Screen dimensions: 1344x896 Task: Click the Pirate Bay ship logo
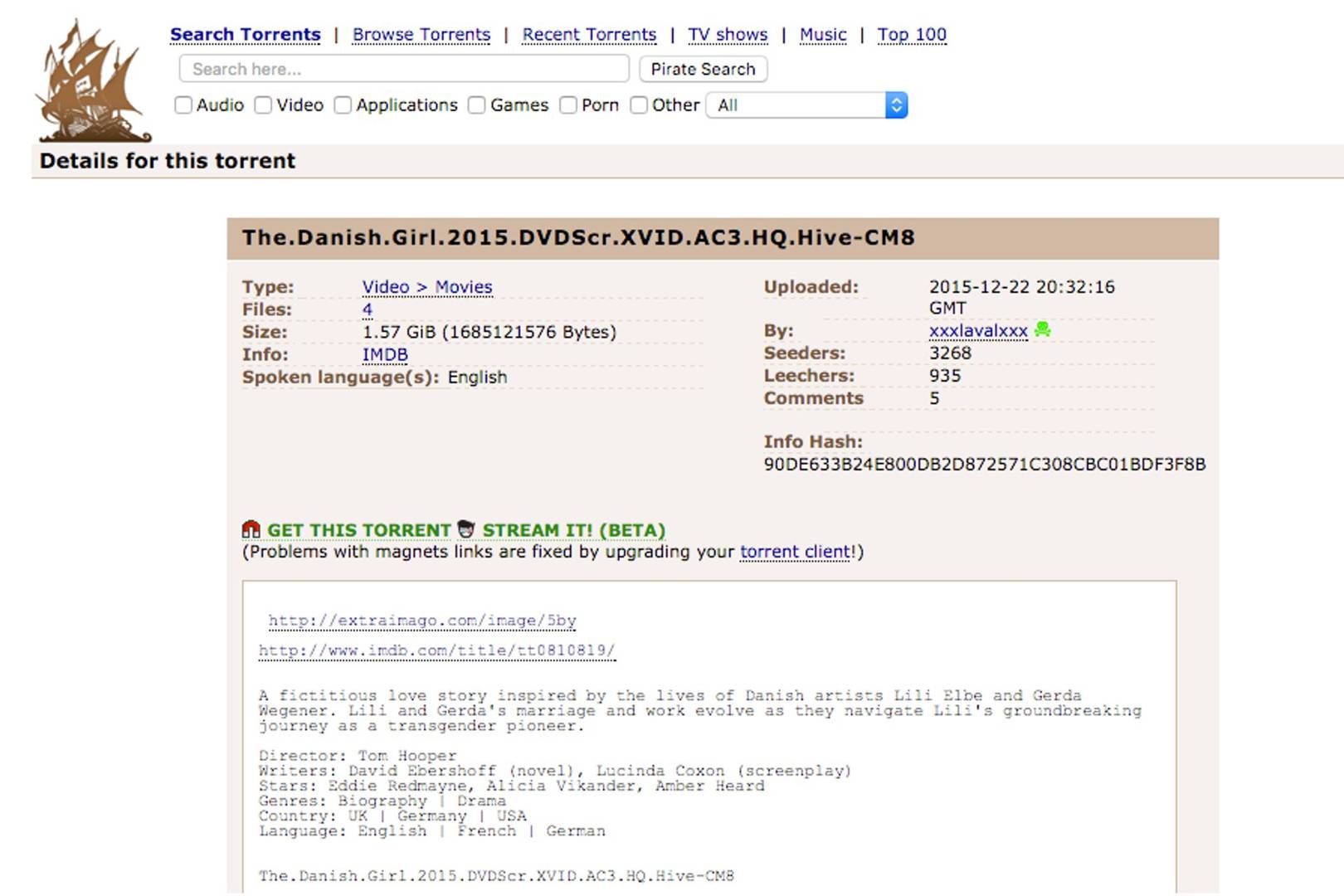click(x=93, y=81)
